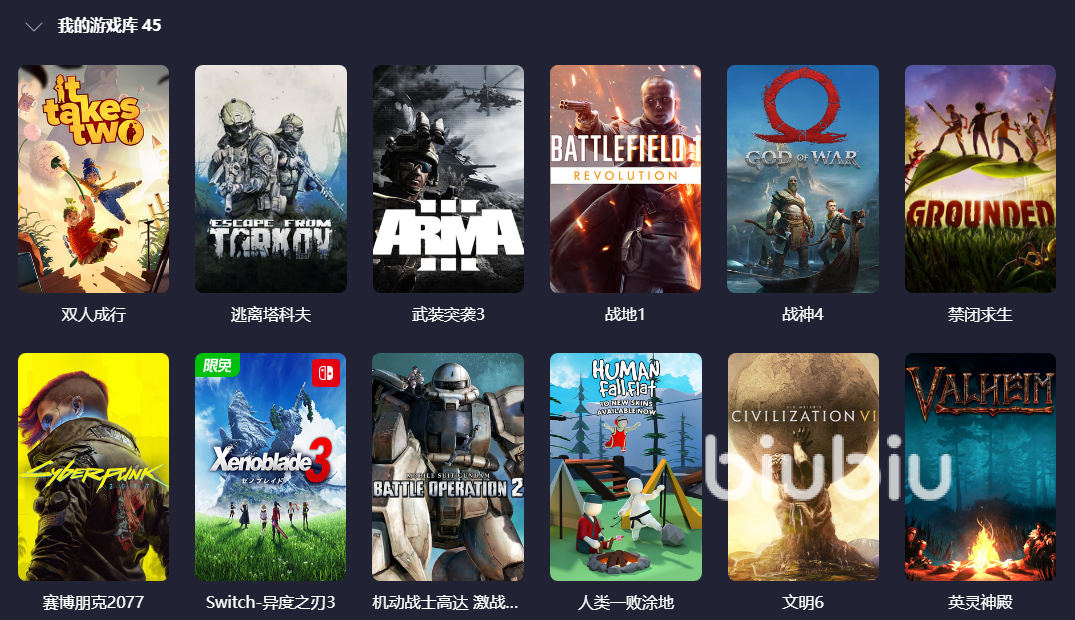This screenshot has width=1075, height=620.
Task: Open the Civilization VI cover
Action: 803,467
